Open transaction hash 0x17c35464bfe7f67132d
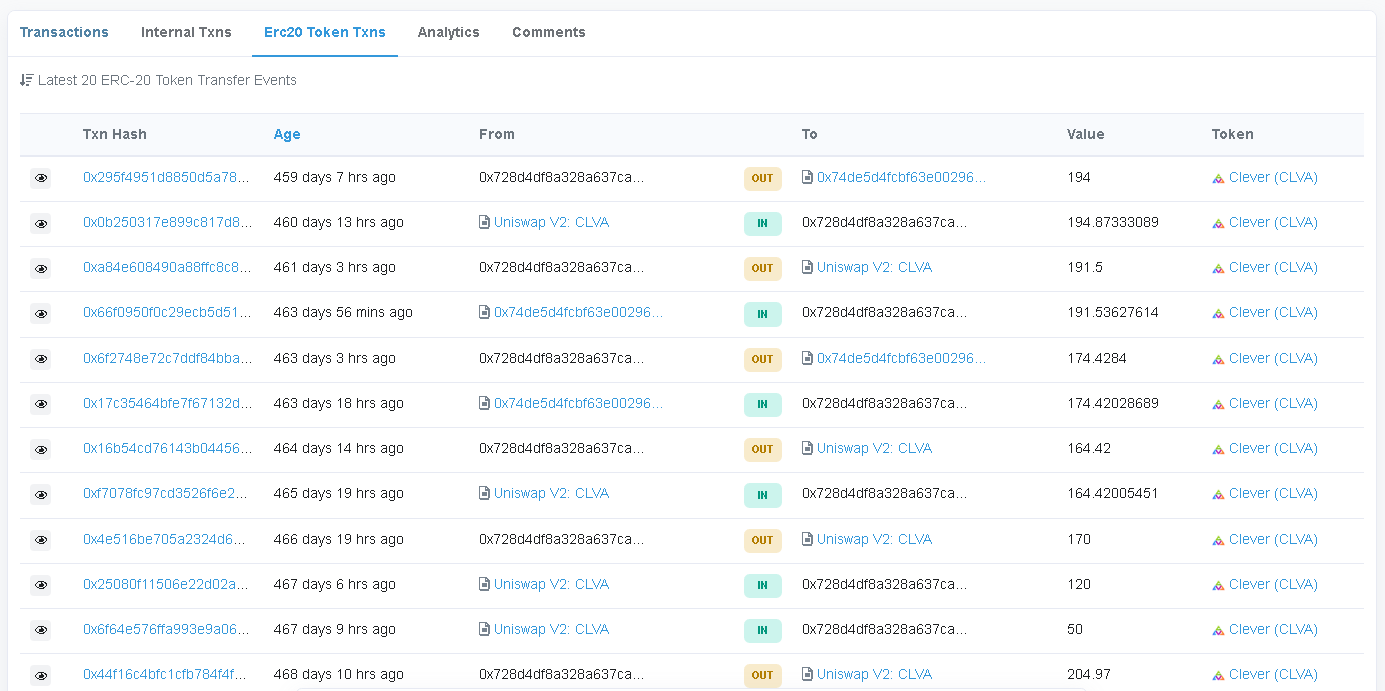Image resolution: width=1385 pixels, height=691 pixels. pyautogui.click(x=168, y=403)
